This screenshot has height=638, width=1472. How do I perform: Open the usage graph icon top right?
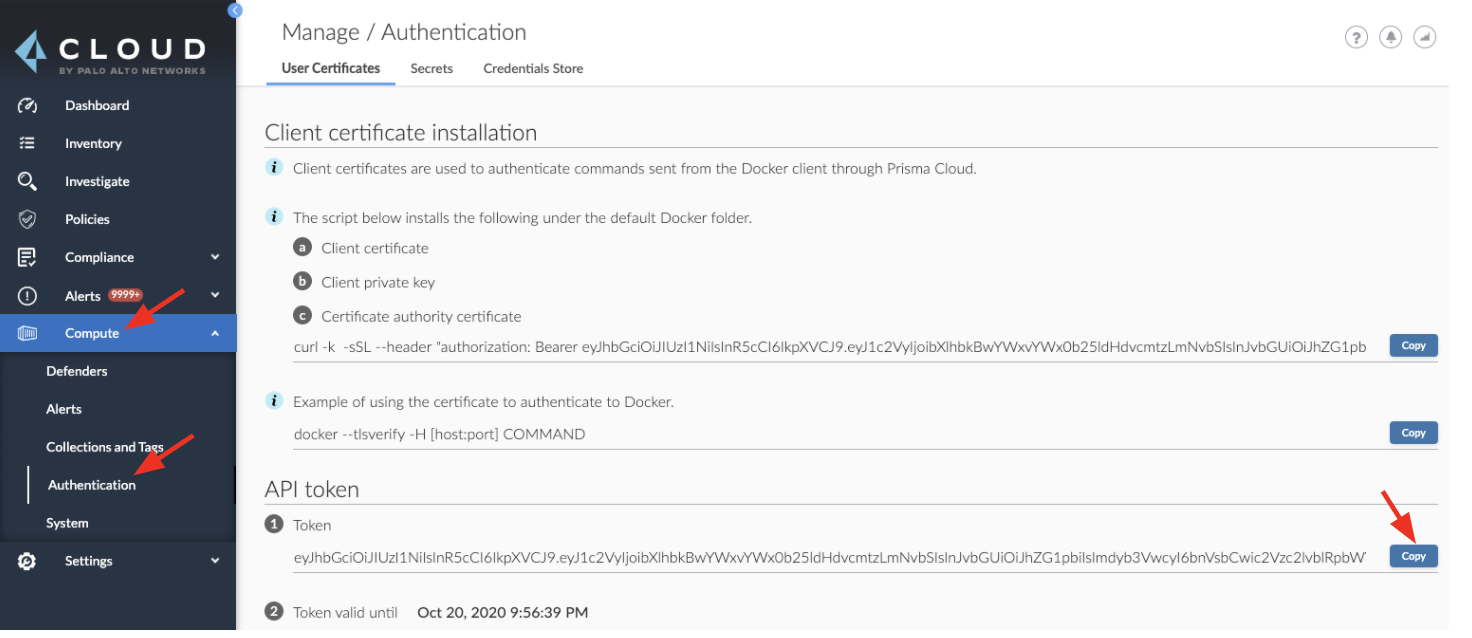coord(1424,36)
